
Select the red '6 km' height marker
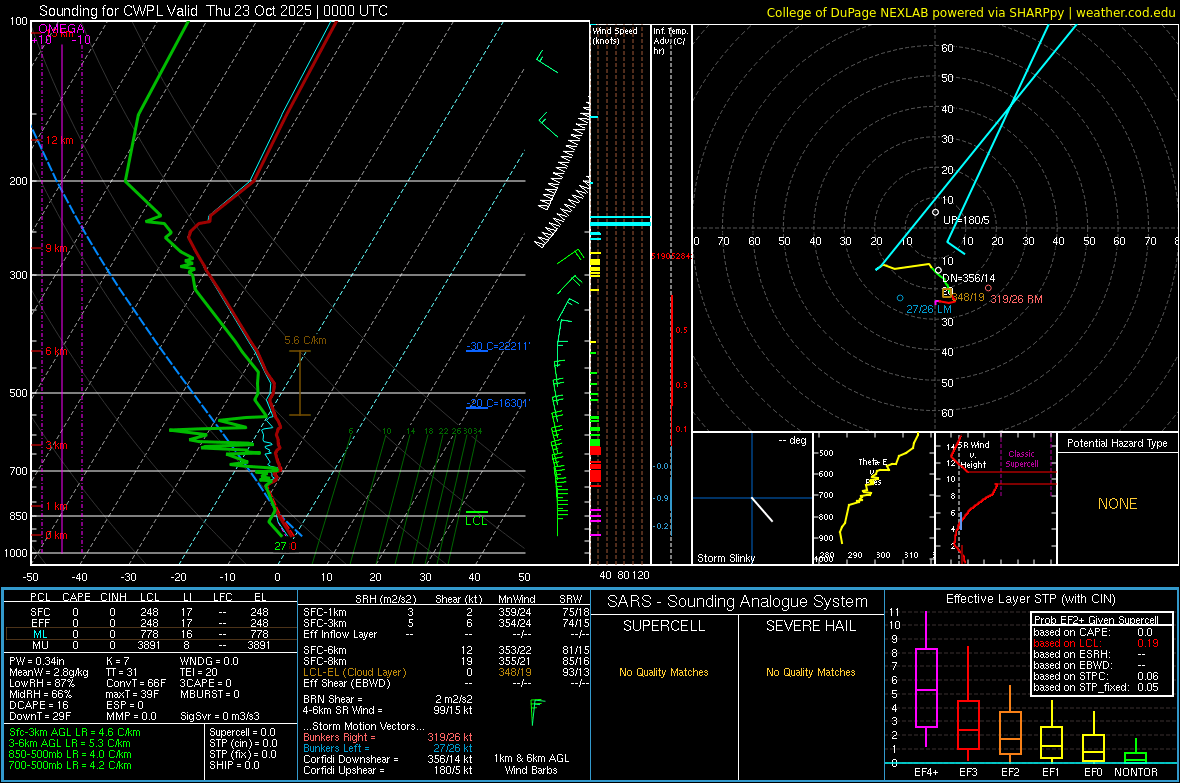pyautogui.click(x=56, y=352)
